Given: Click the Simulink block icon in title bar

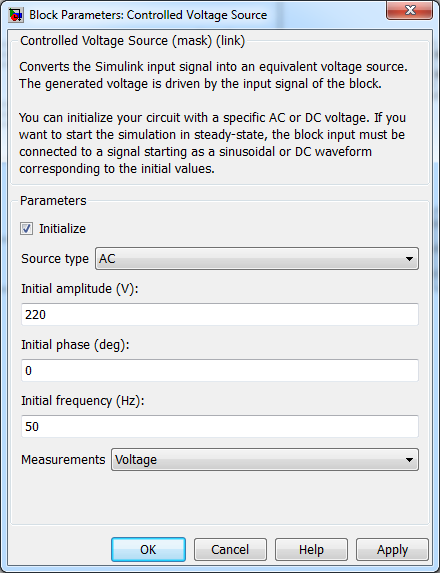Looking at the screenshot, I should point(16,15).
